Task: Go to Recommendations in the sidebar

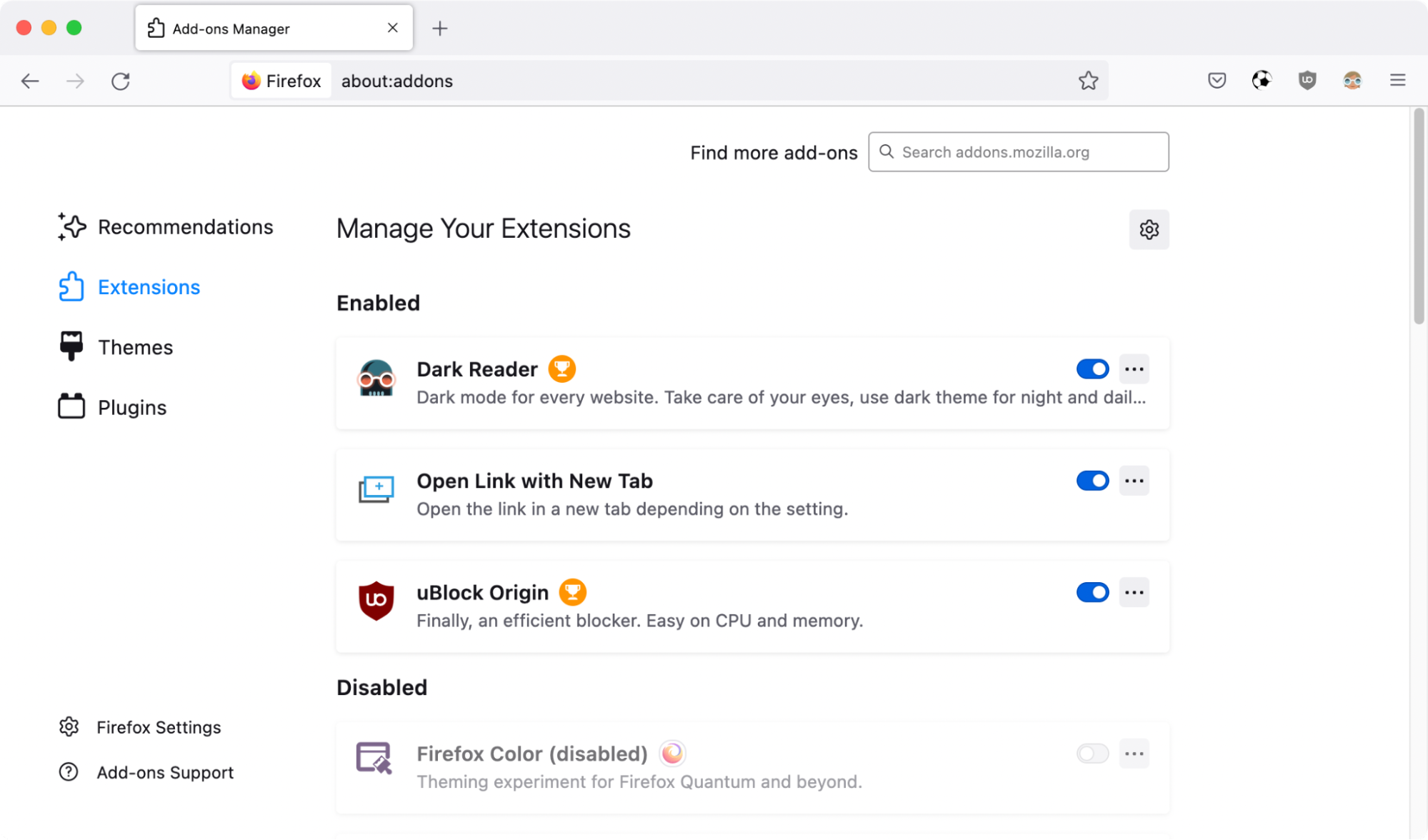Action: [166, 227]
